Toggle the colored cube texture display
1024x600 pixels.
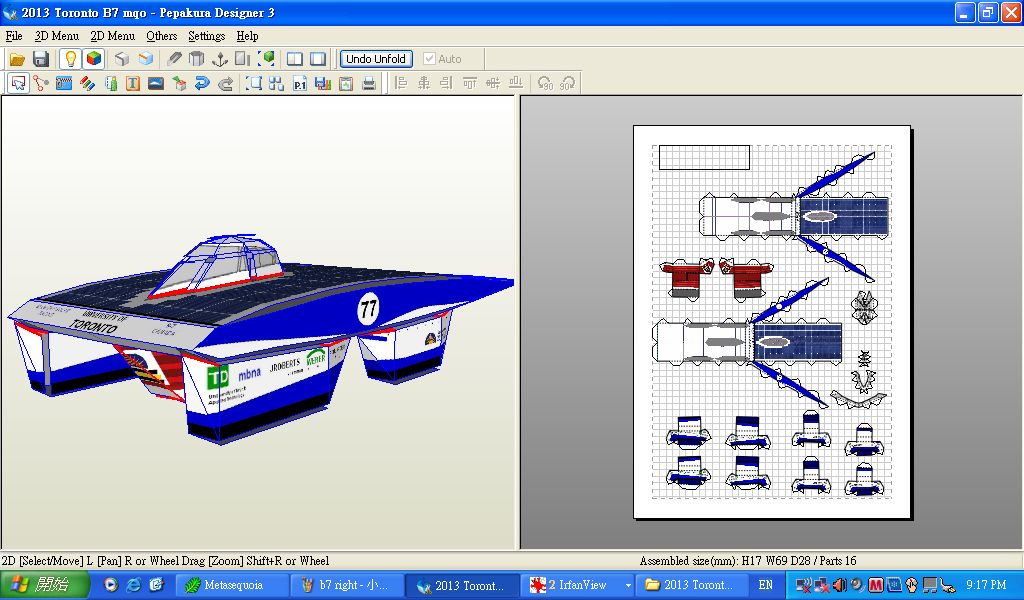[x=93, y=59]
